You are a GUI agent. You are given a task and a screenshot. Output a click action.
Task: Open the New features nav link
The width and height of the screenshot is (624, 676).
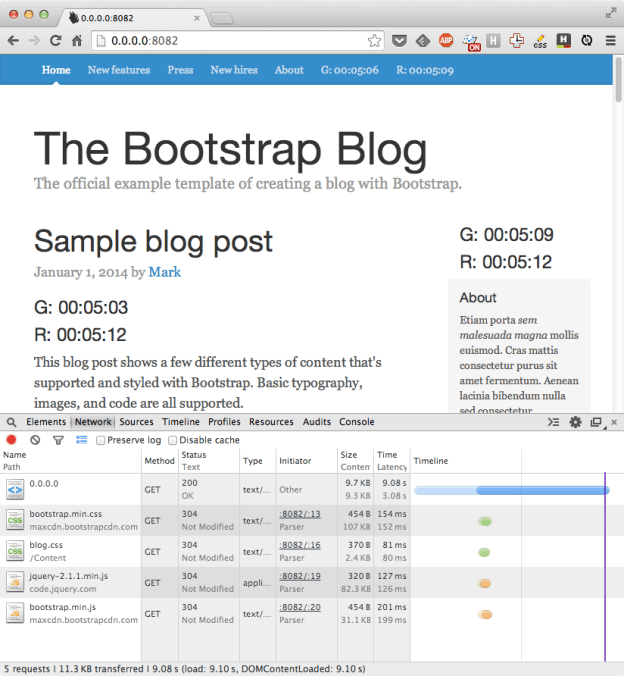pyautogui.click(x=119, y=70)
